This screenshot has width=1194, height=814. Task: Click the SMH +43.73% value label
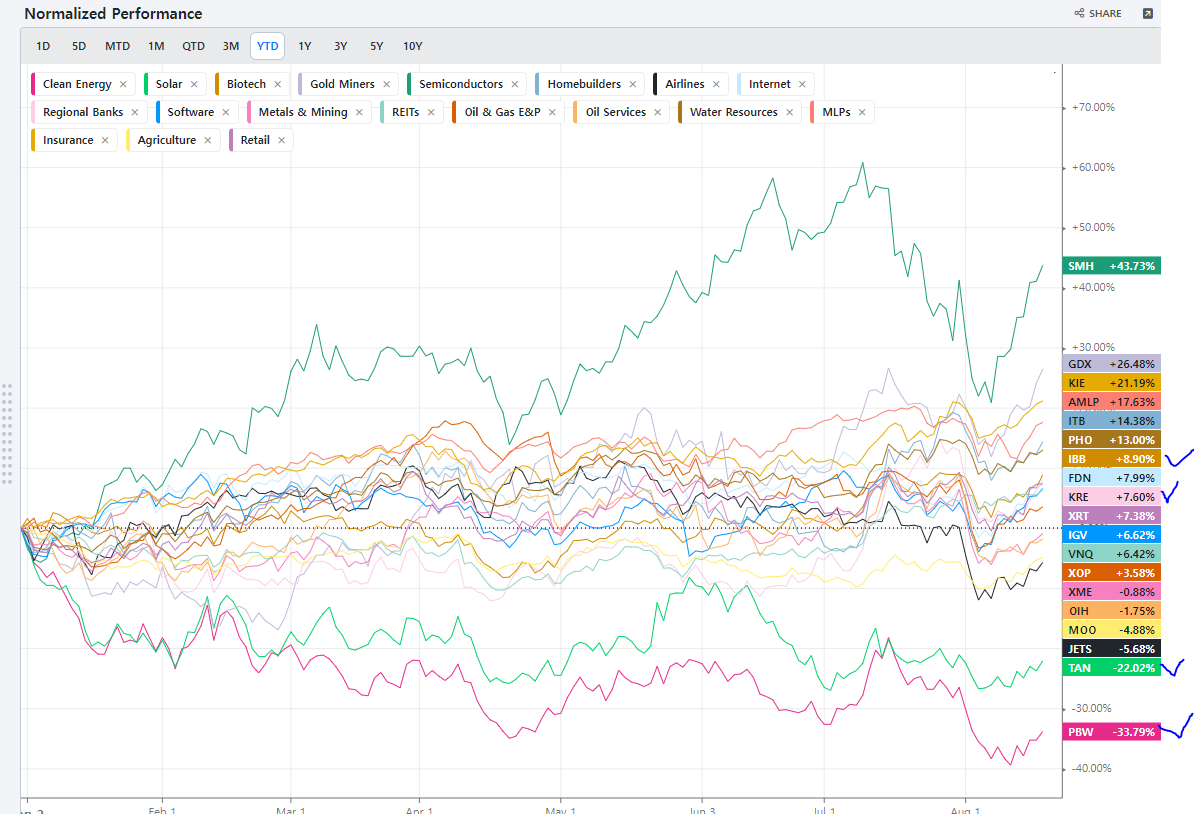pyautogui.click(x=1112, y=266)
